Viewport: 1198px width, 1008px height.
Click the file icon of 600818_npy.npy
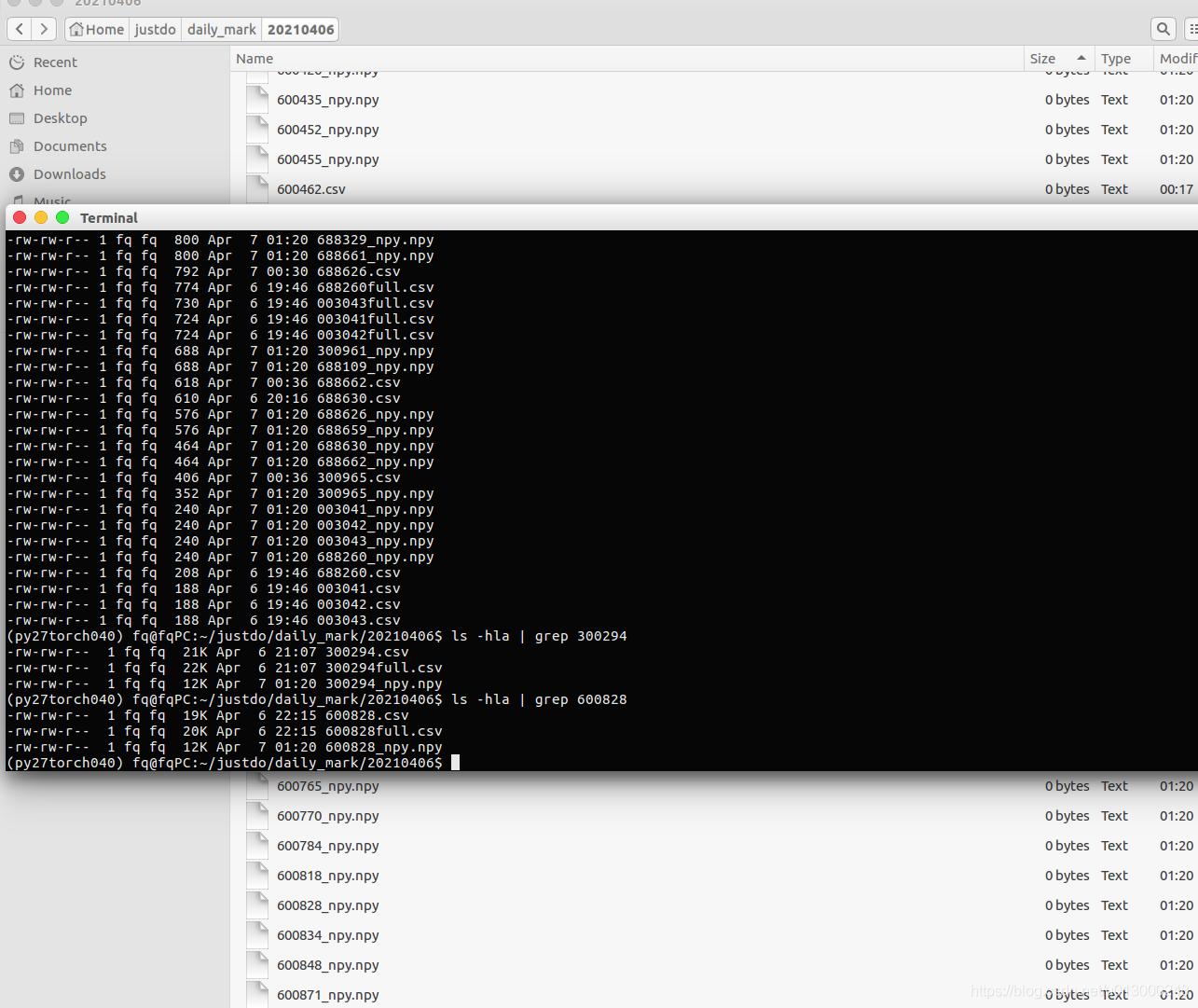point(257,876)
